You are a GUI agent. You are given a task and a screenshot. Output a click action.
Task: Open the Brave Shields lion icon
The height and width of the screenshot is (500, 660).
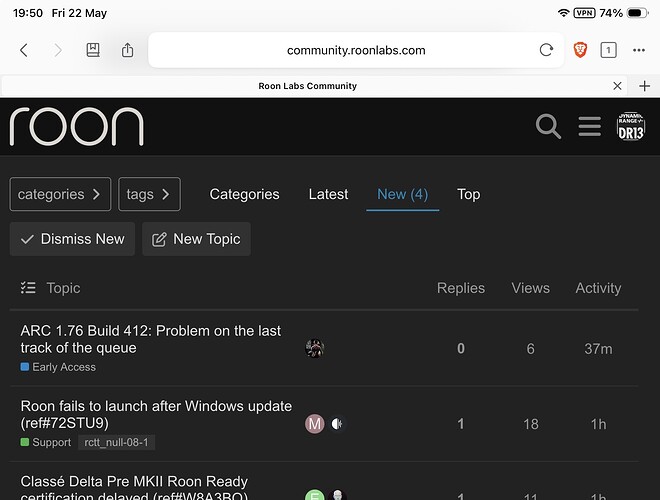[580, 50]
